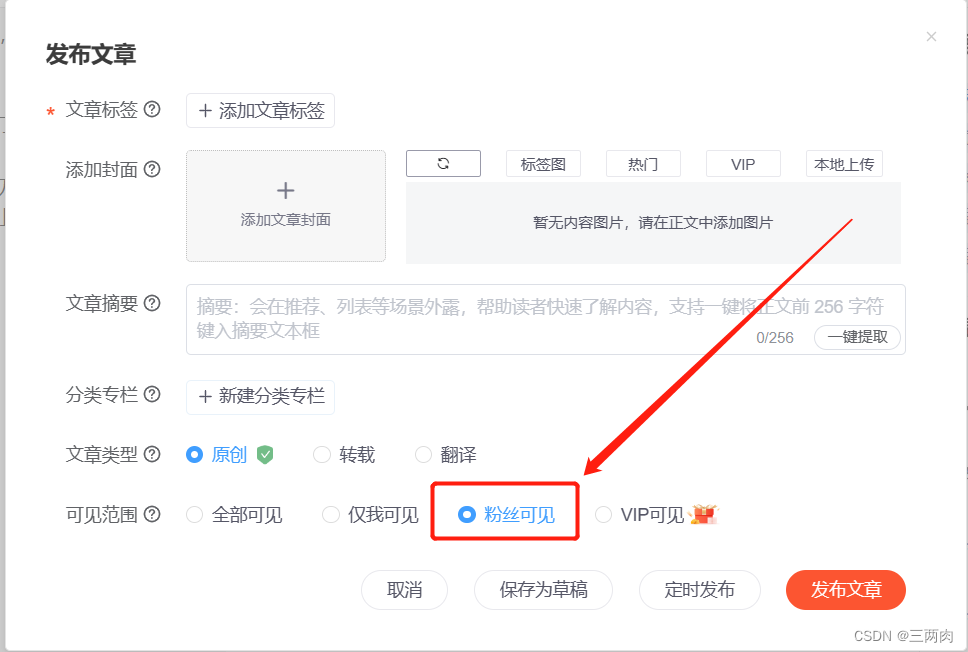
Task: Click 保存为草稿 to save draft
Action: (x=543, y=590)
